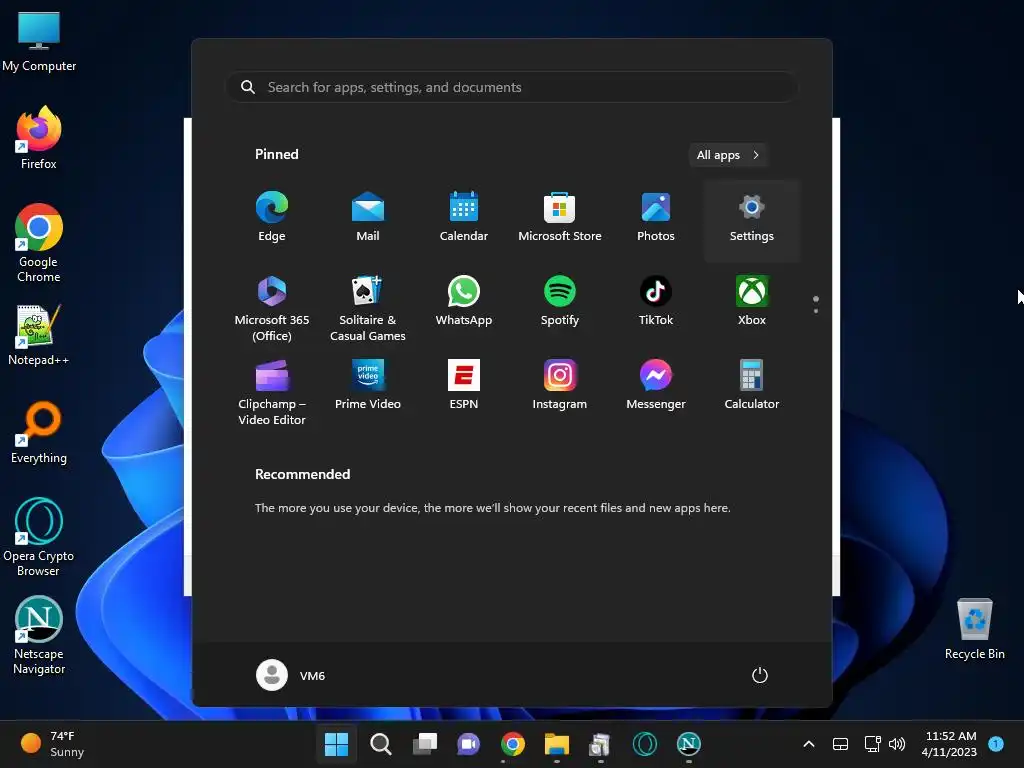Select My Computer desktop icon

coord(39,43)
